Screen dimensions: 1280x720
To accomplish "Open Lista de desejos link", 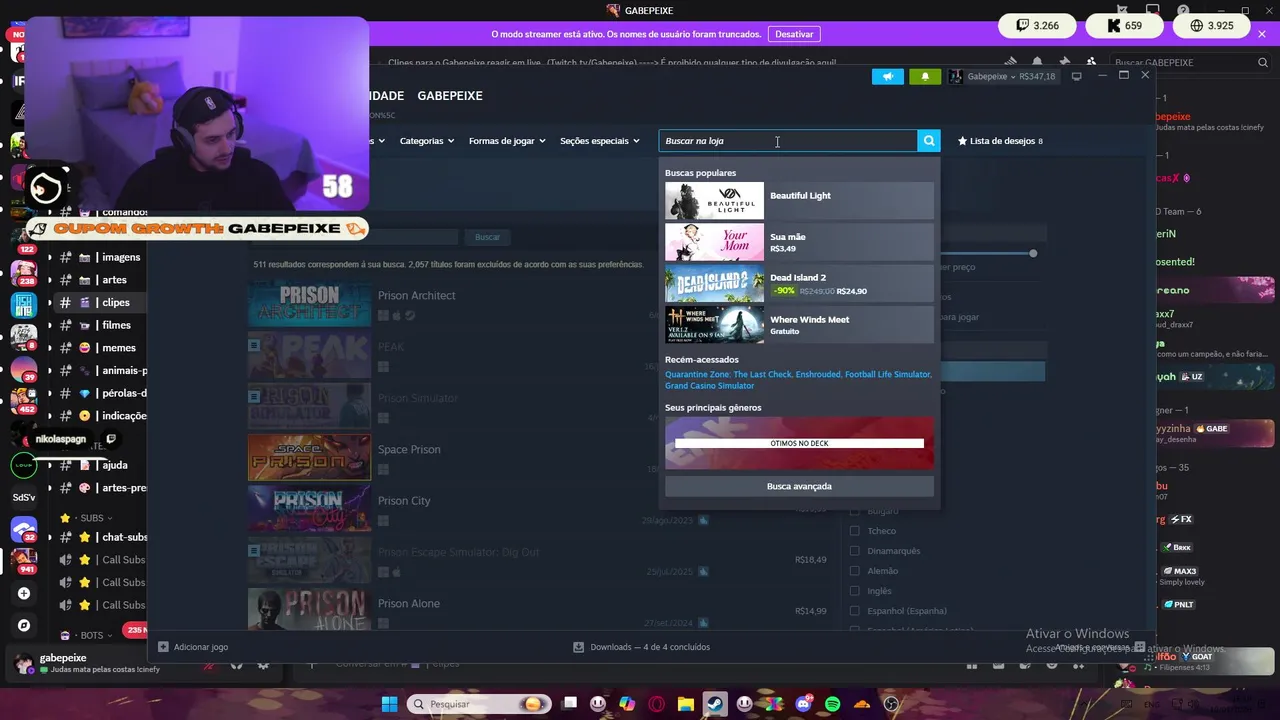I will [1000, 141].
